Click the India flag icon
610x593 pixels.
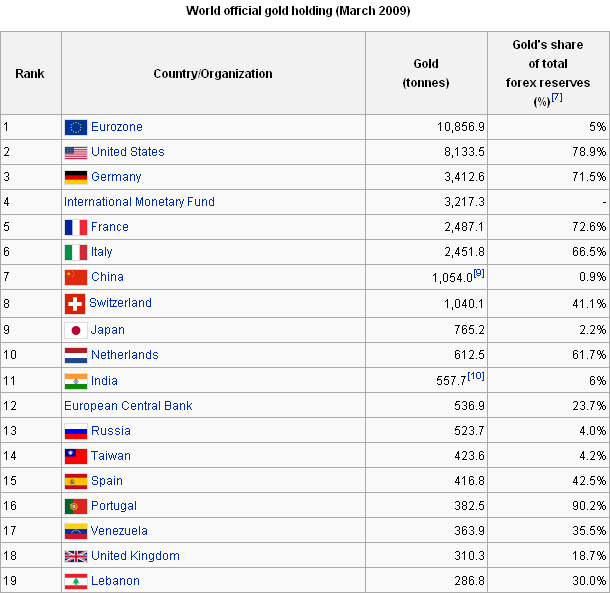coord(76,381)
